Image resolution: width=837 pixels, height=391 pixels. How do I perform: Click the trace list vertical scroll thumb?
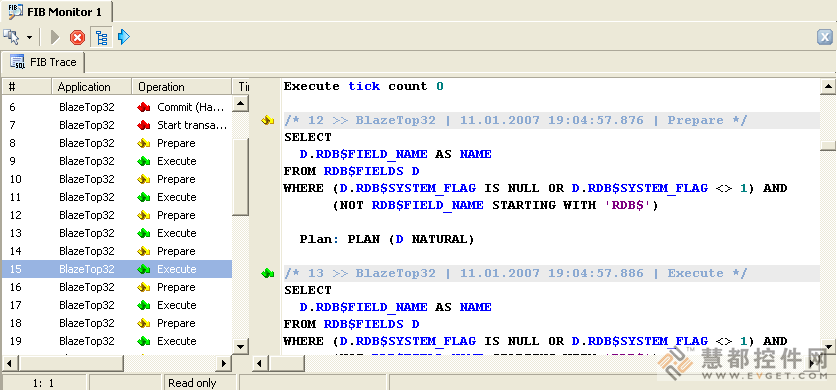point(241,177)
